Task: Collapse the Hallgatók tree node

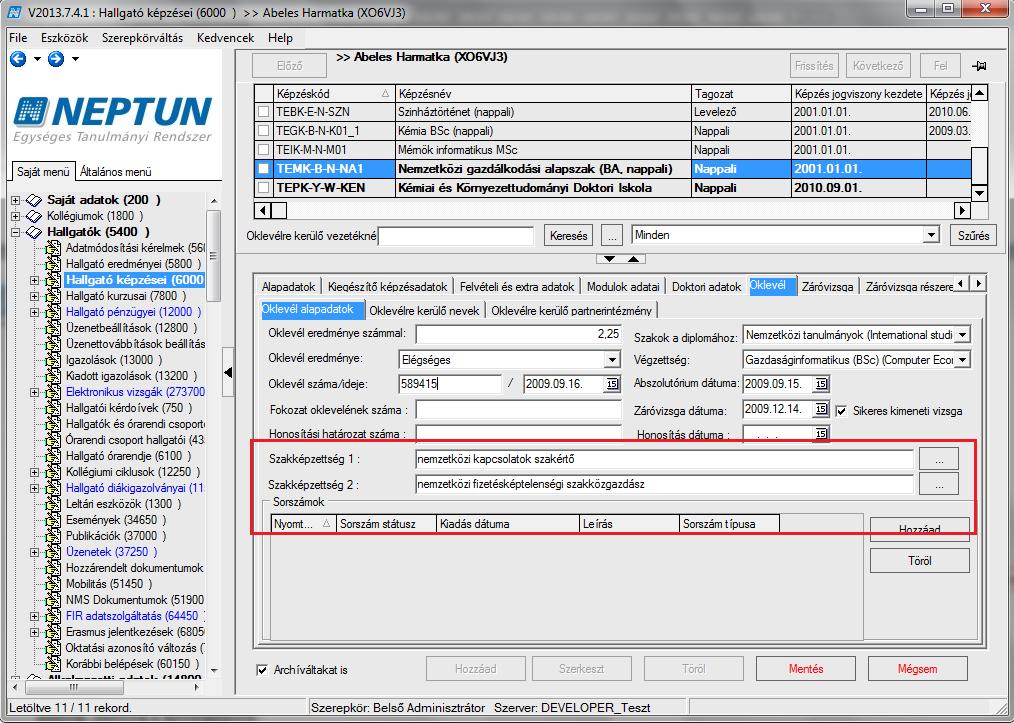Action: tap(16, 232)
